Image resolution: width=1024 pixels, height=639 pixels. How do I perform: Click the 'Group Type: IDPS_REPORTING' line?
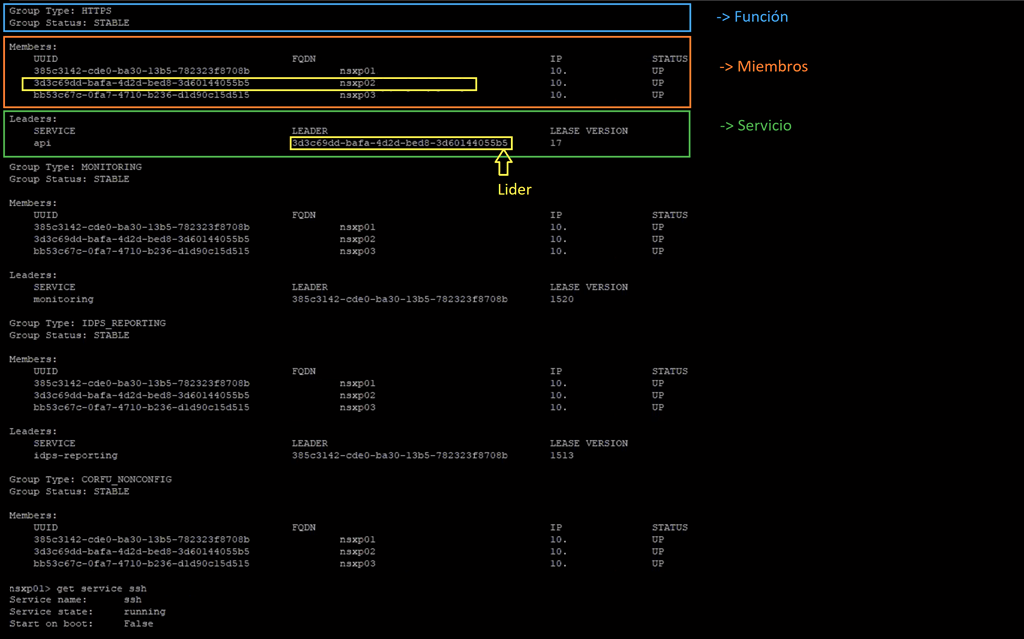pos(87,323)
